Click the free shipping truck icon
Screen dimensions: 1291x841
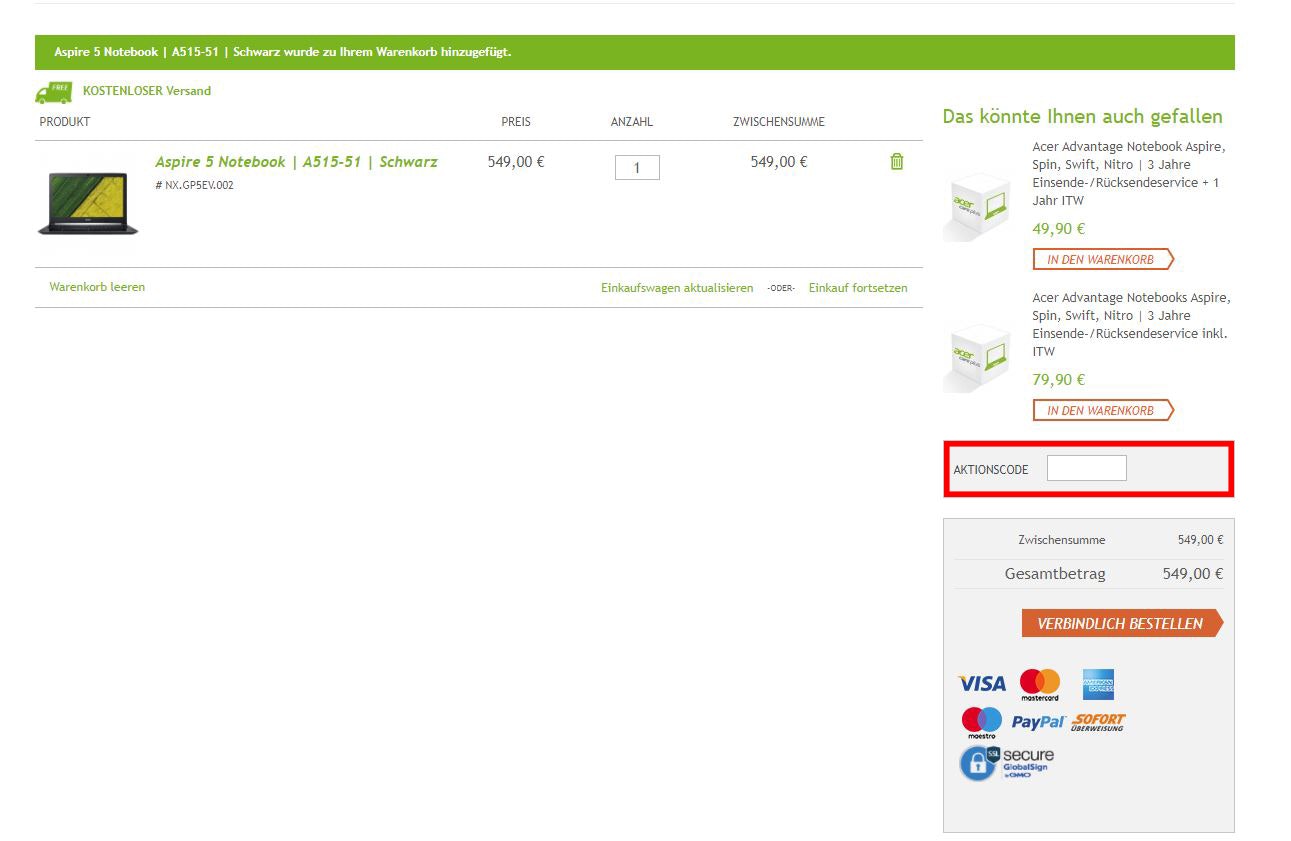click(54, 92)
